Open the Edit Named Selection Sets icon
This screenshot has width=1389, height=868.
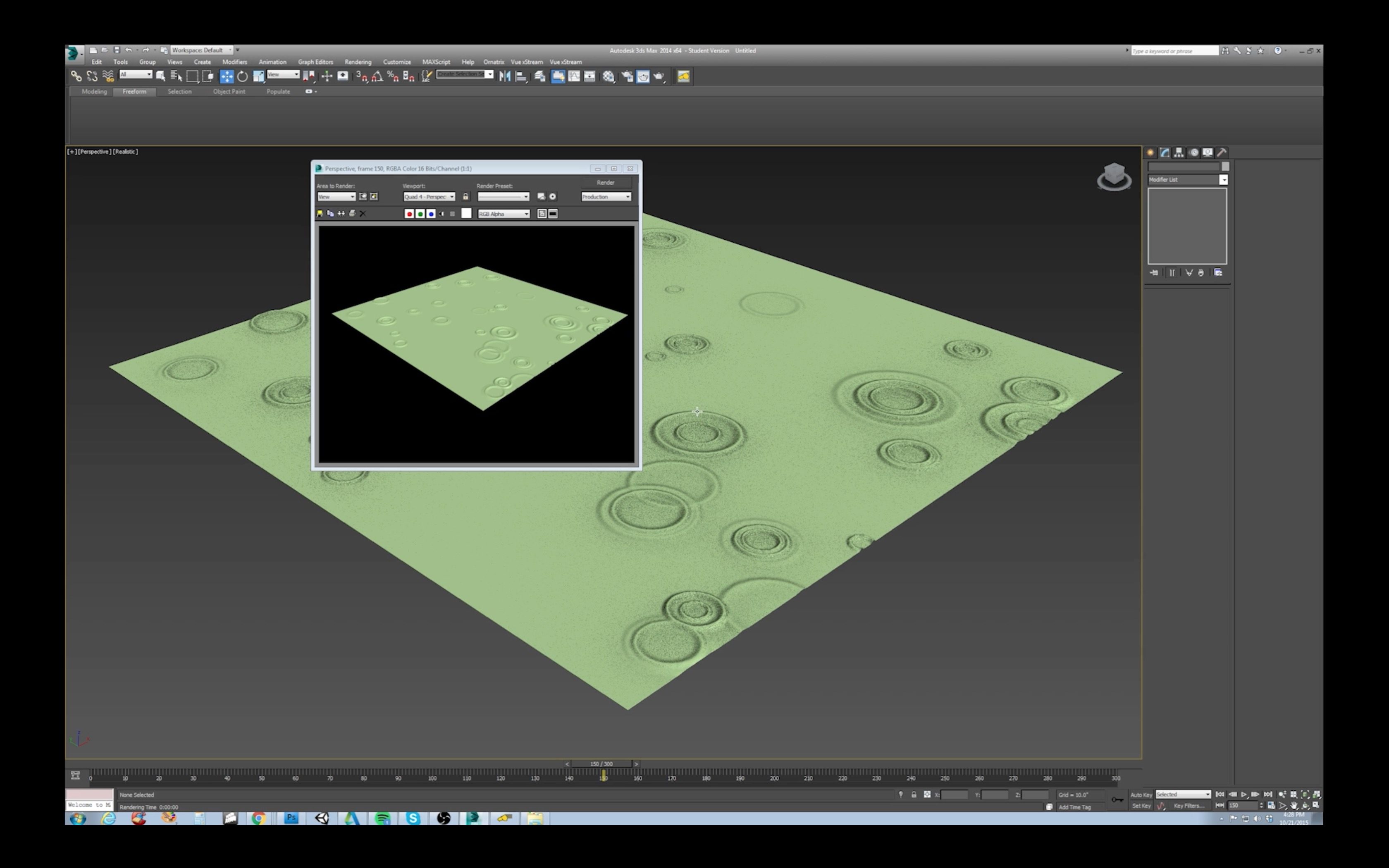(427, 76)
